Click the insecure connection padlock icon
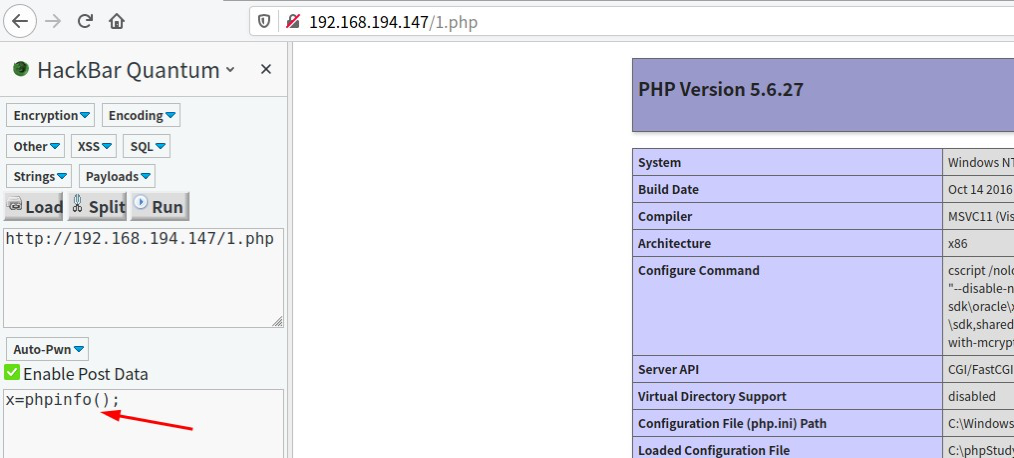1014x458 pixels. (292, 21)
